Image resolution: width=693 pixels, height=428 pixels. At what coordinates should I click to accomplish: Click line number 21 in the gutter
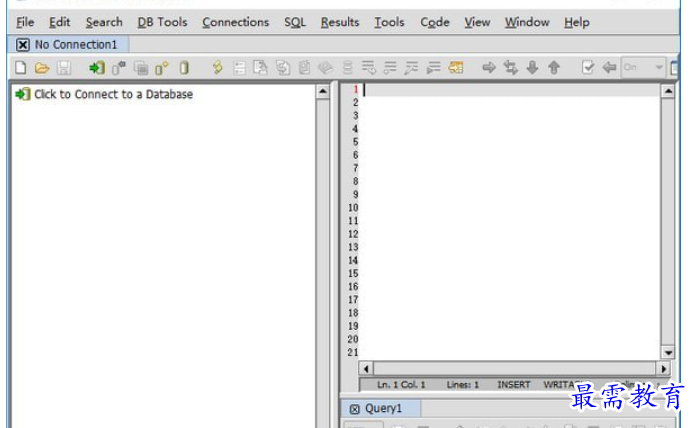[353, 352]
